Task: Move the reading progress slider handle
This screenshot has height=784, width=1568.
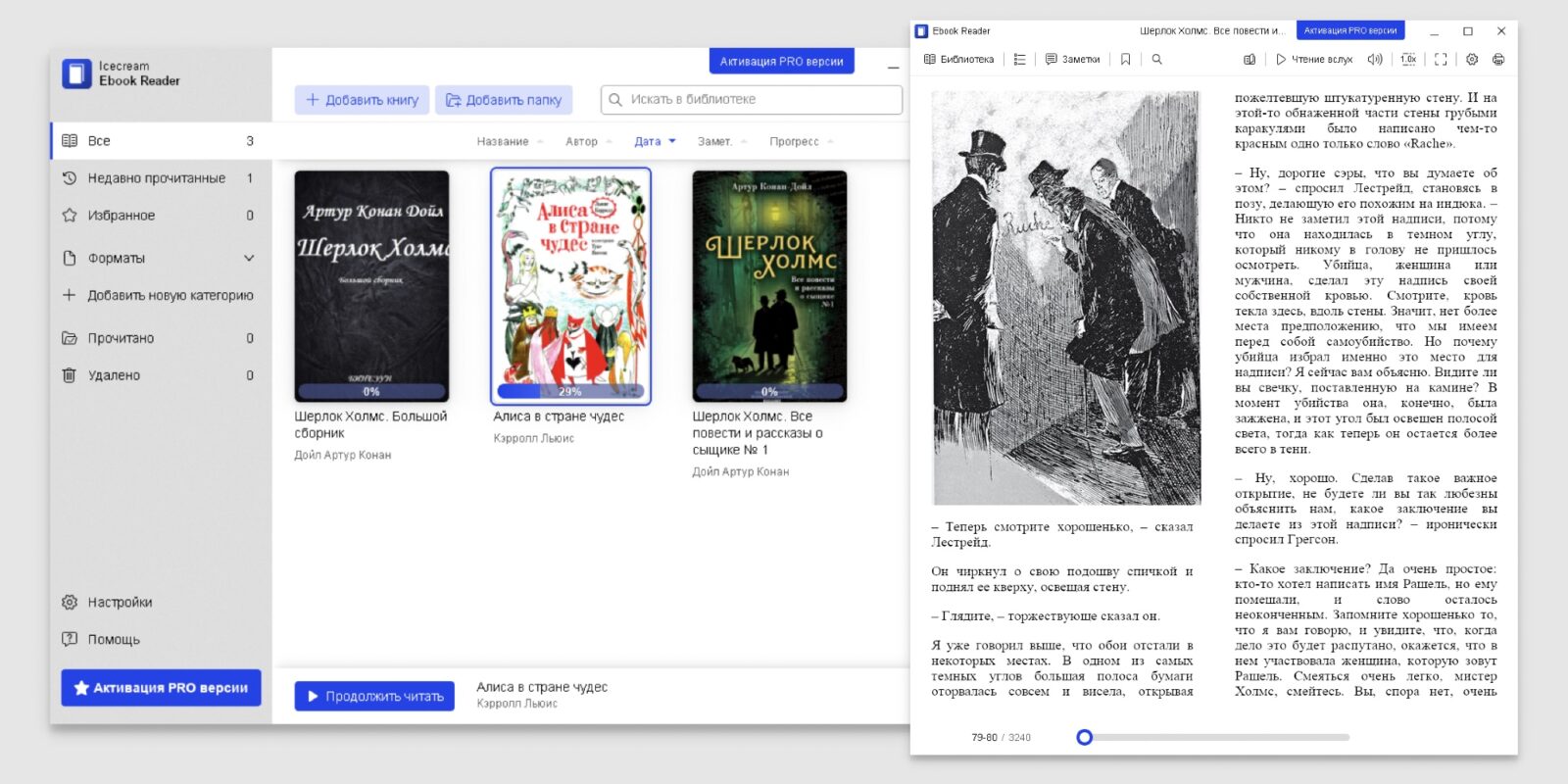Action: pyautogui.click(x=1084, y=737)
